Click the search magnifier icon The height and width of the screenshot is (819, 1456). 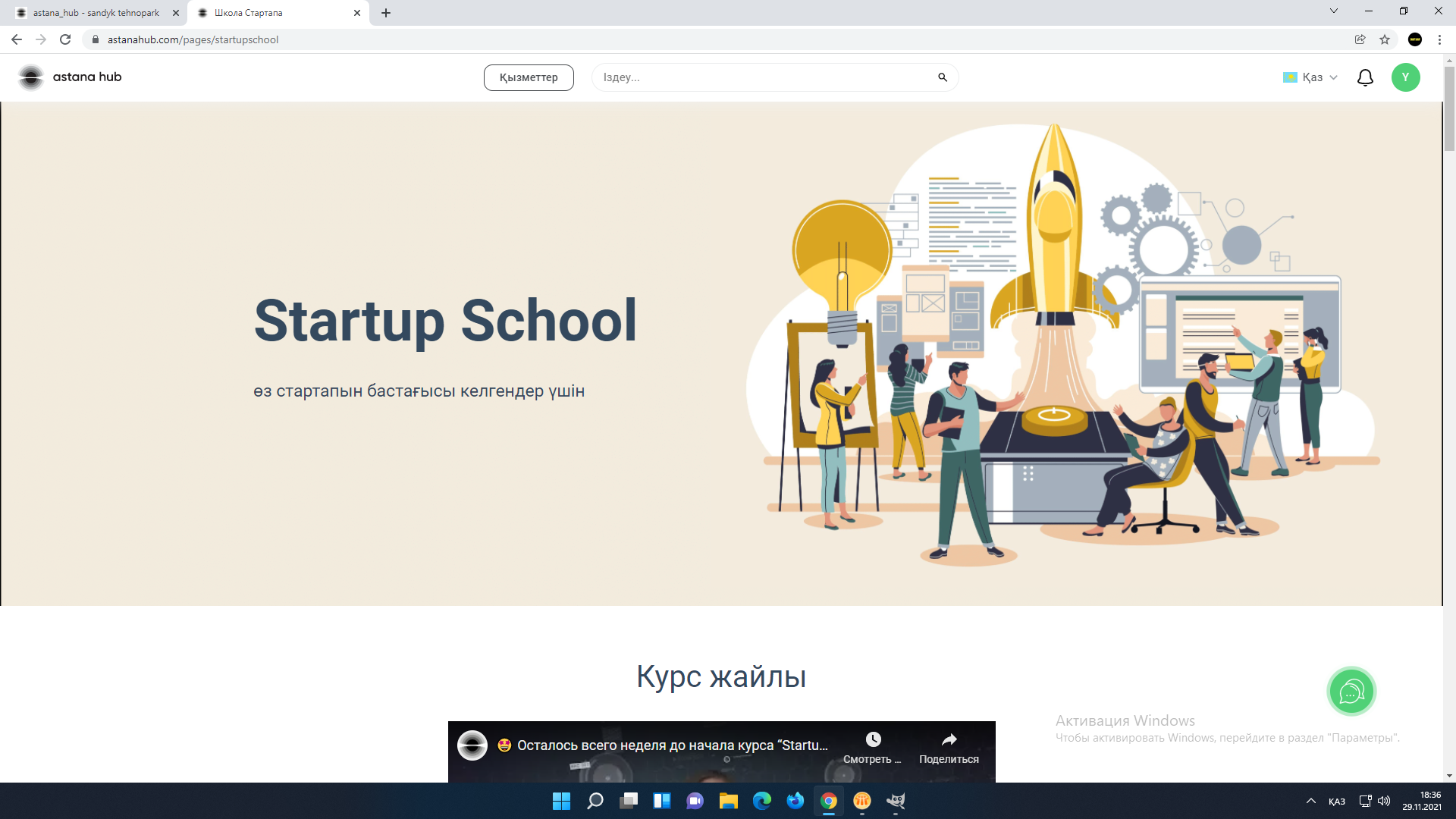click(943, 77)
